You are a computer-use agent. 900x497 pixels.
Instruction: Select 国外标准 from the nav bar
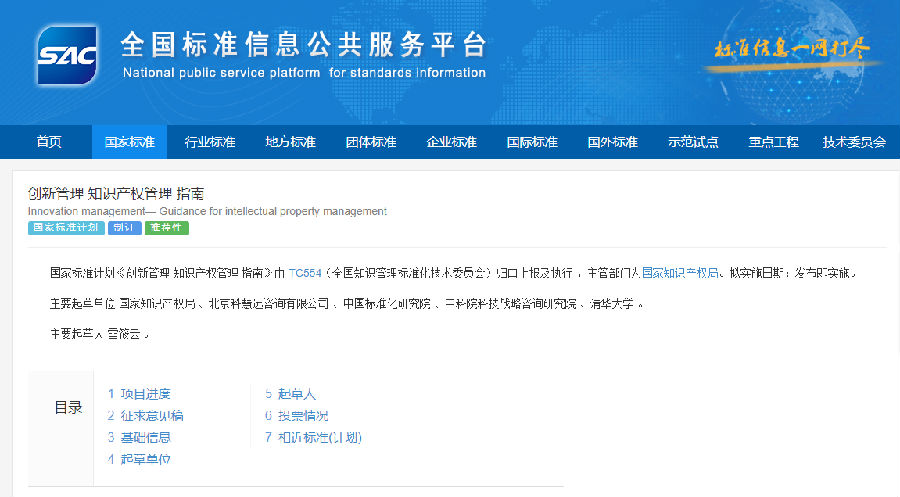point(612,142)
